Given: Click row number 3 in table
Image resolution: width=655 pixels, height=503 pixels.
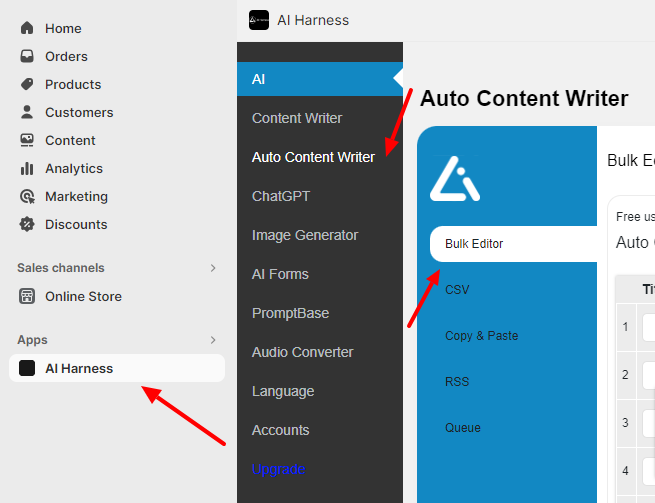Looking at the screenshot, I should coord(625,422).
